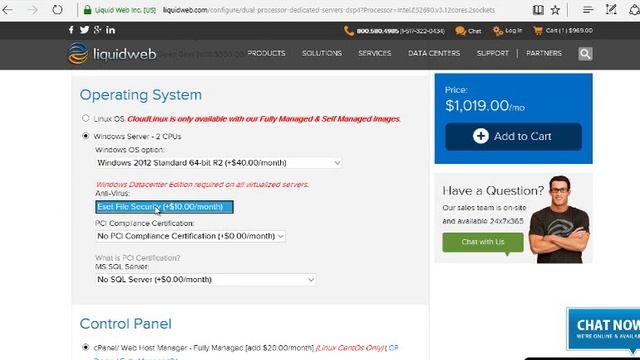
Task: Open the SUPPORT menu
Action: pos(492,53)
